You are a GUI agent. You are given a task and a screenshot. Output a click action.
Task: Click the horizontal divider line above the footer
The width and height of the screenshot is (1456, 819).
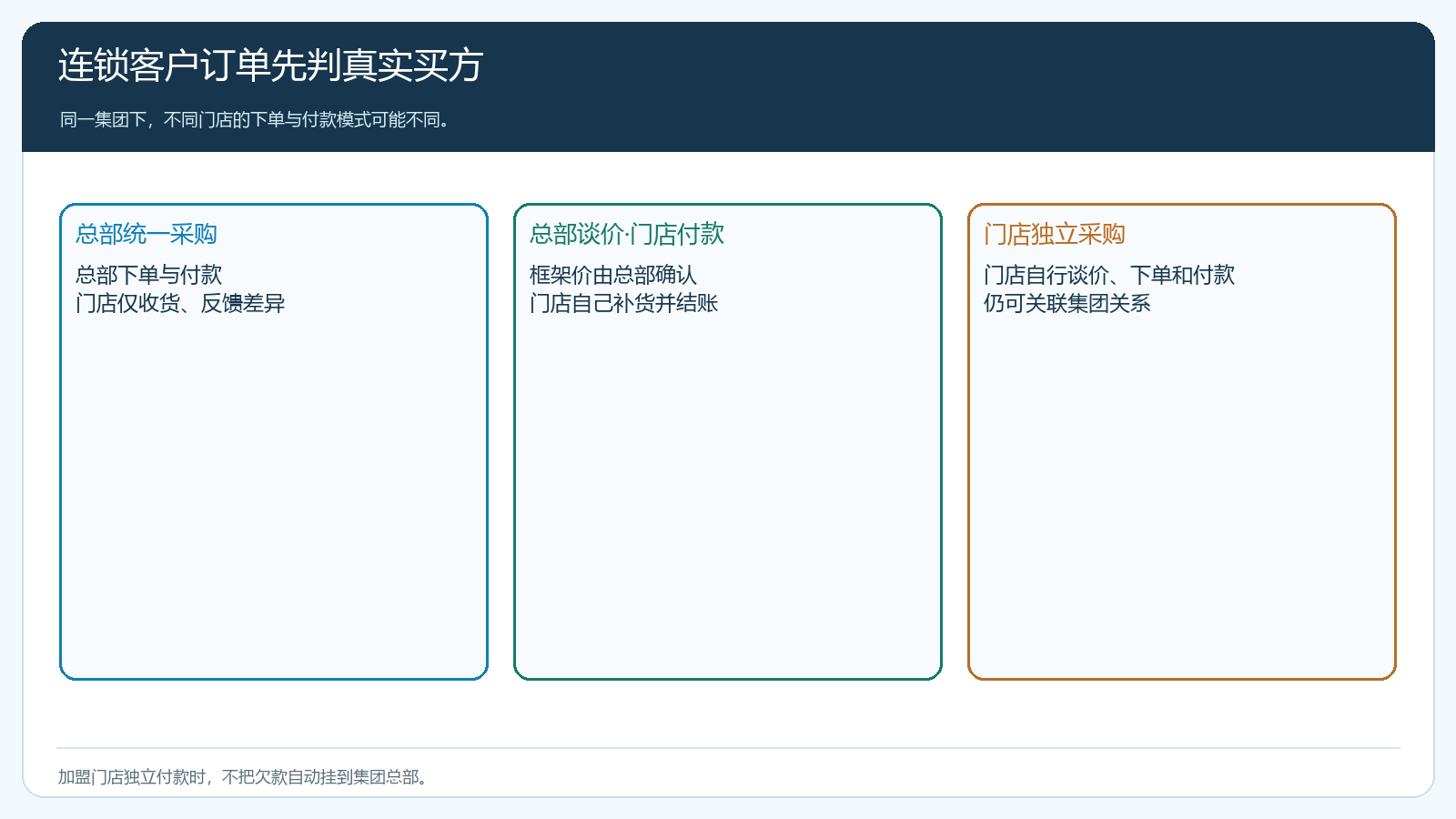click(x=728, y=748)
